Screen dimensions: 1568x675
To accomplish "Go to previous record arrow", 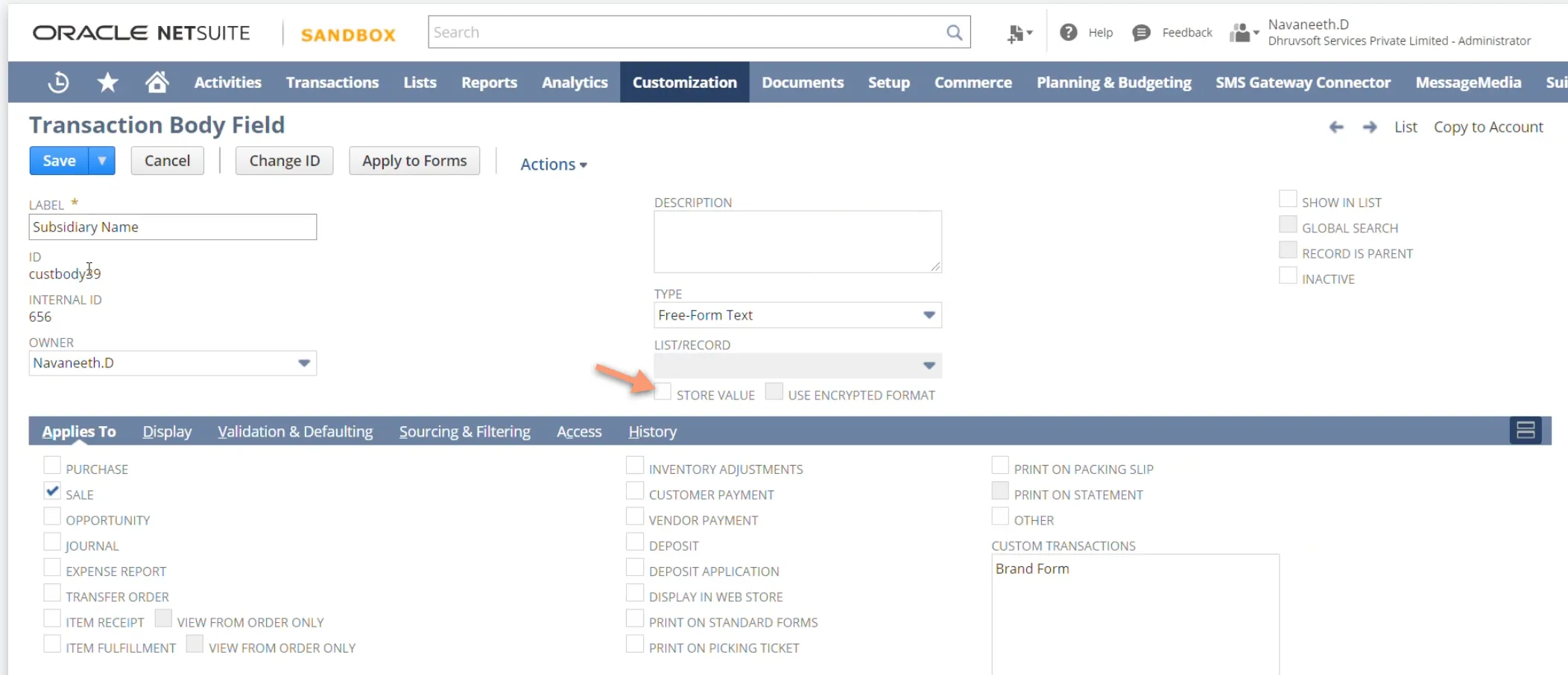I will [1336, 127].
